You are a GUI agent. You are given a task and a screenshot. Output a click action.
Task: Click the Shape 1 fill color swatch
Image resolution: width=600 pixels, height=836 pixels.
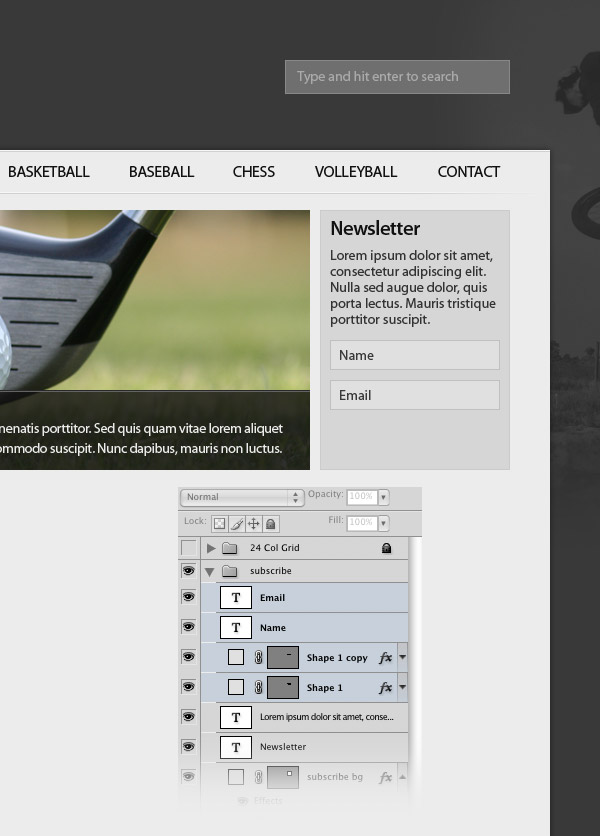(236, 688)
